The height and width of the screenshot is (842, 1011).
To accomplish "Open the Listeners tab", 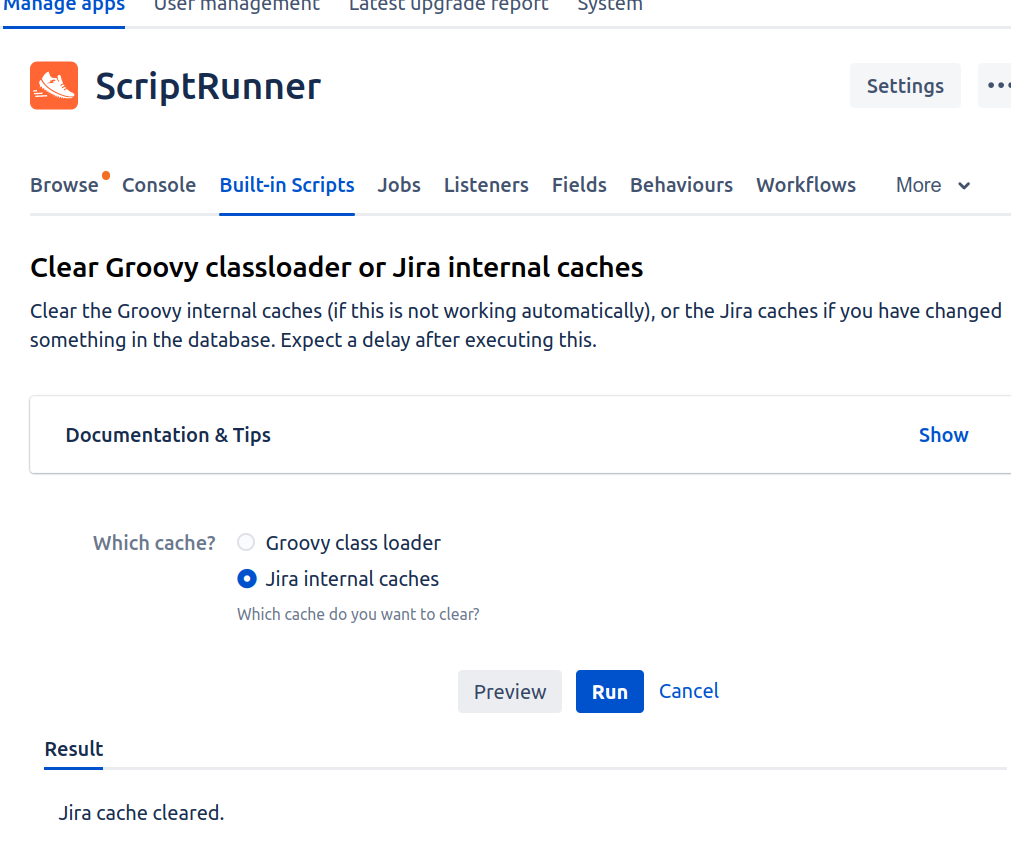I will tap(486, 185).
